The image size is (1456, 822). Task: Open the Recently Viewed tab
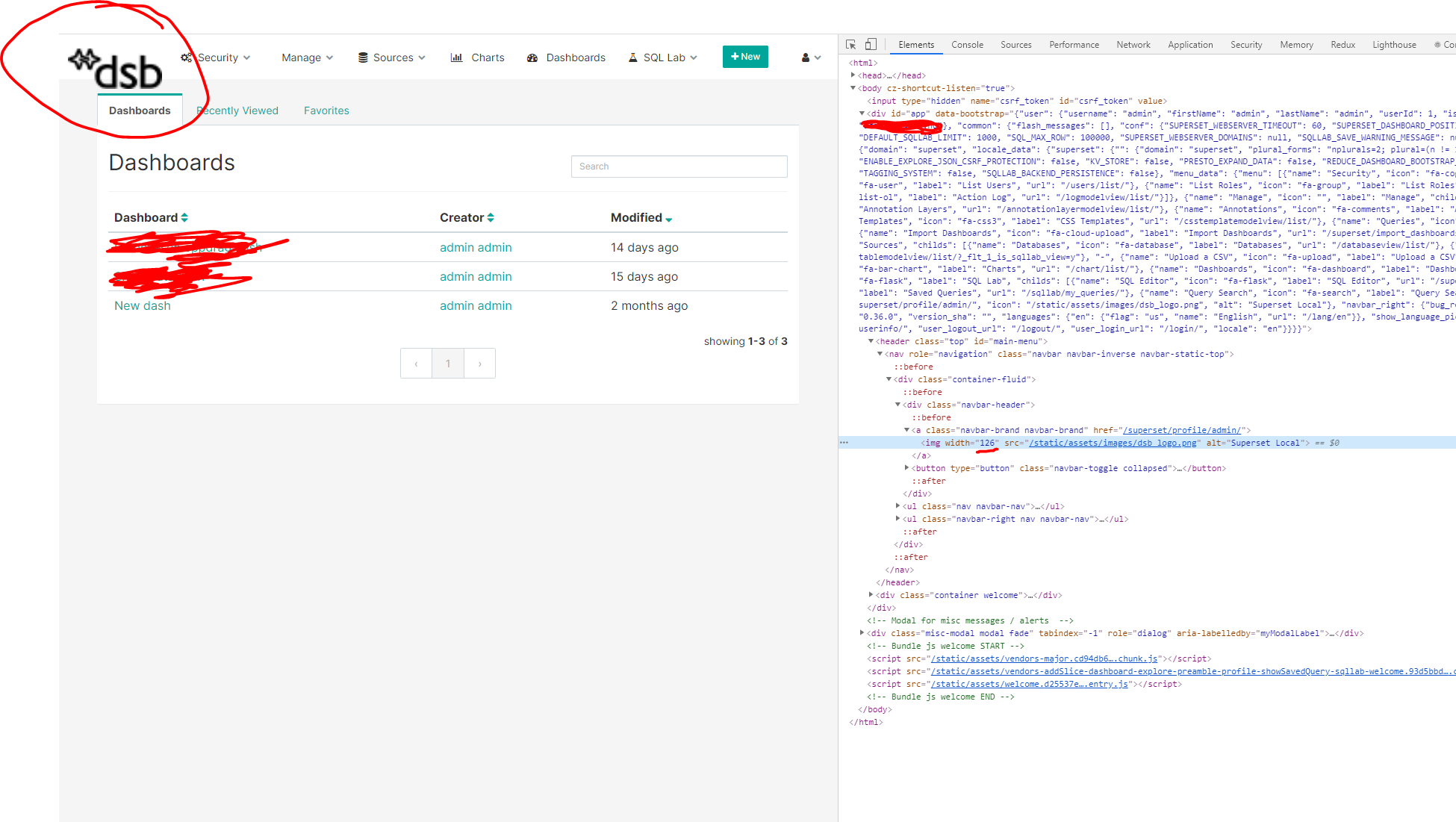click(237, 110)
